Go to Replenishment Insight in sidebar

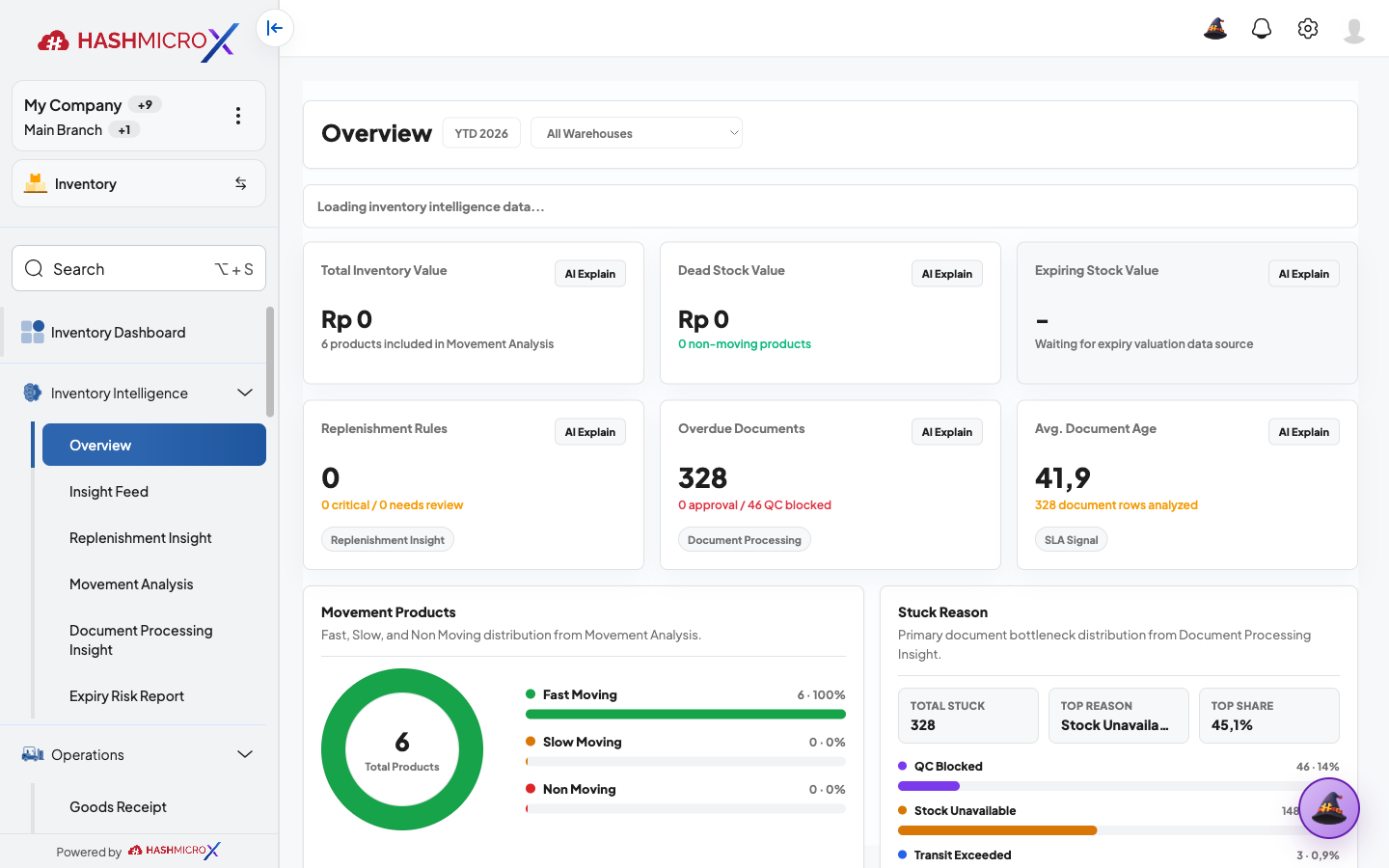(141, 538)
